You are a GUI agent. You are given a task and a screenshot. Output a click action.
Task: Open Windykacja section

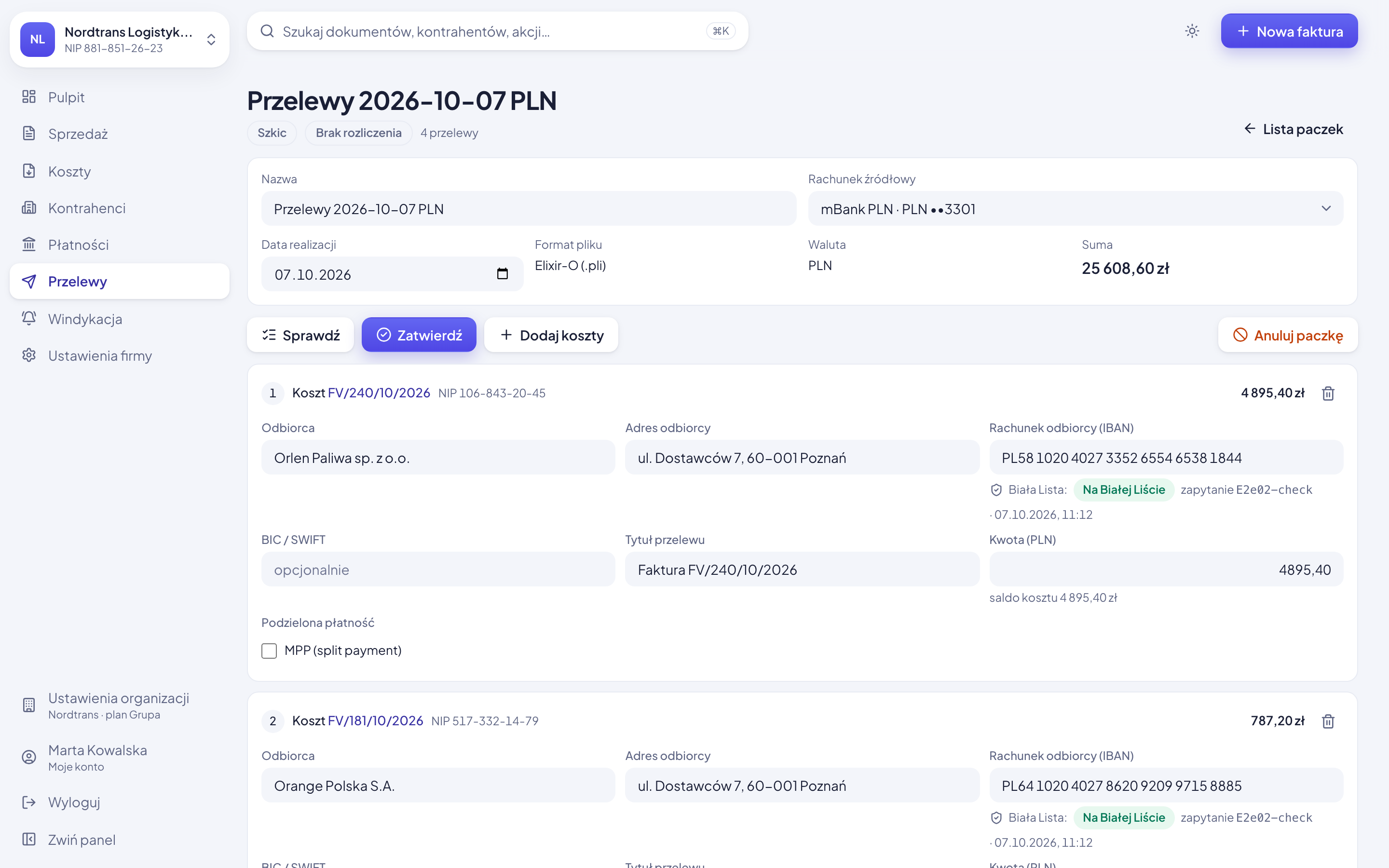point(120,319)
